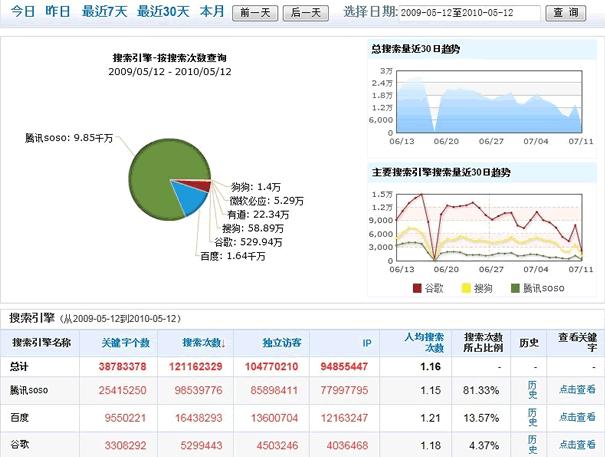
Task: Switch to the 今日 time range
Action: click(23, 12)
